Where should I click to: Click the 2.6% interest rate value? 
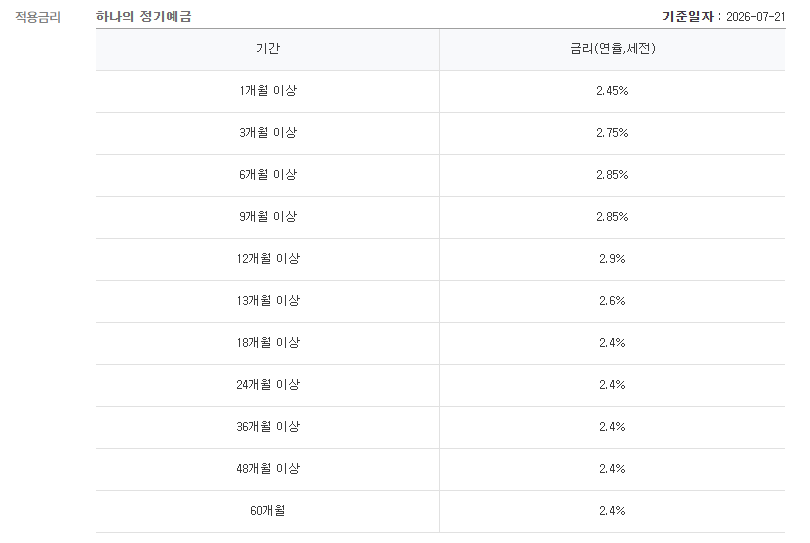pyautogui.click(x=612, y=301)
